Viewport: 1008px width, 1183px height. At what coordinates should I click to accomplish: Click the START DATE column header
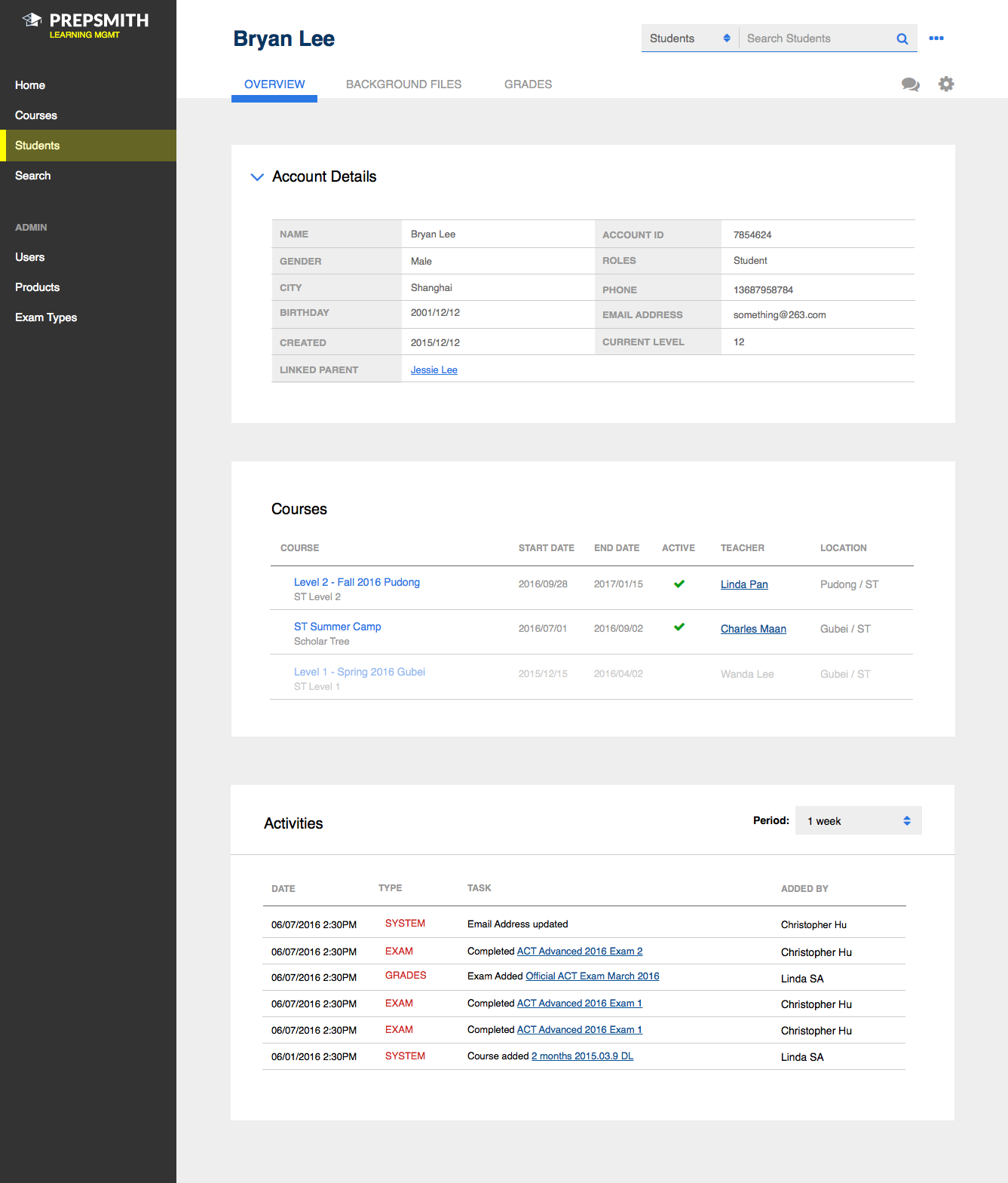[547, 548]
